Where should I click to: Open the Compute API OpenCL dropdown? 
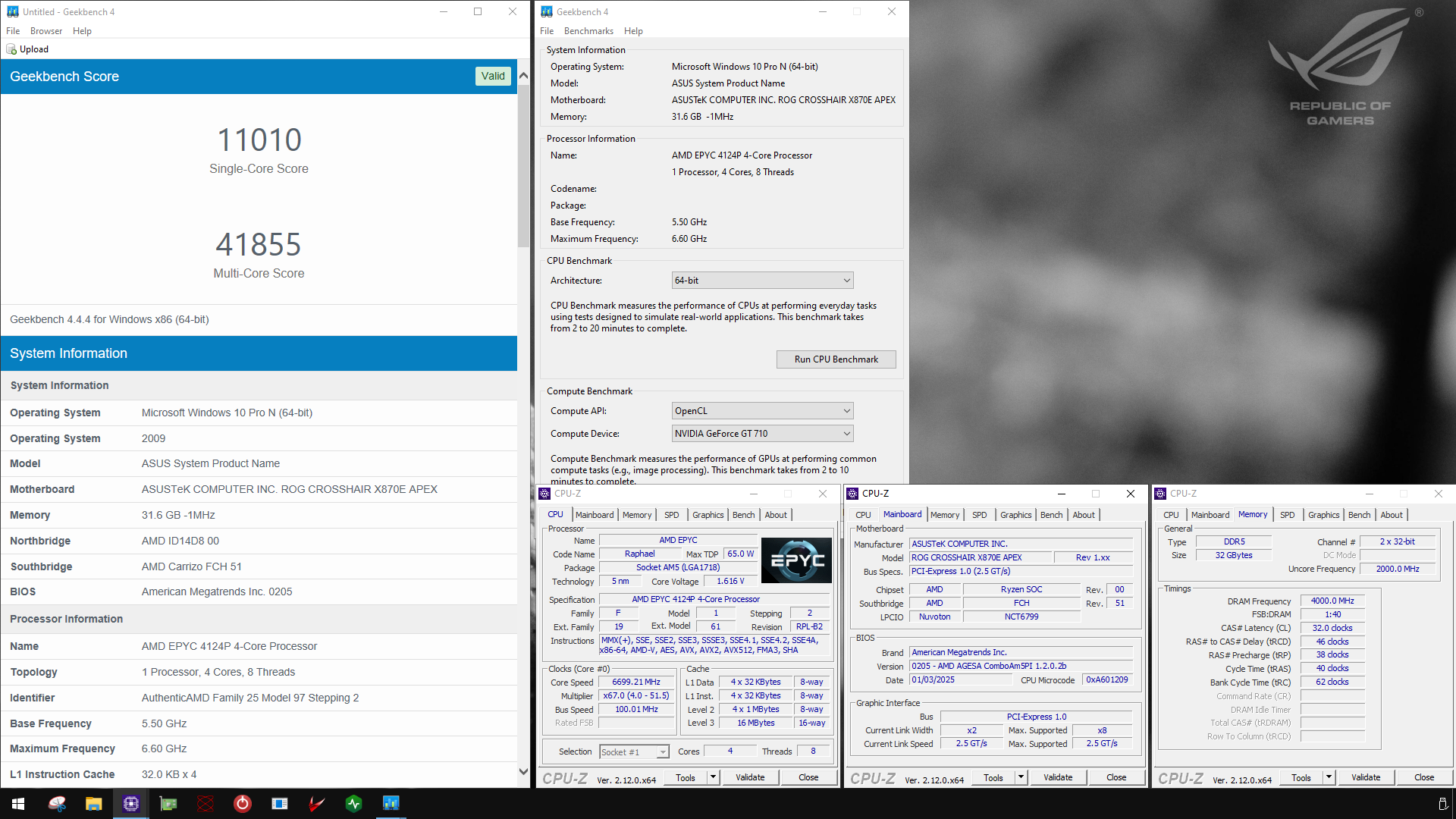(762, 411)
